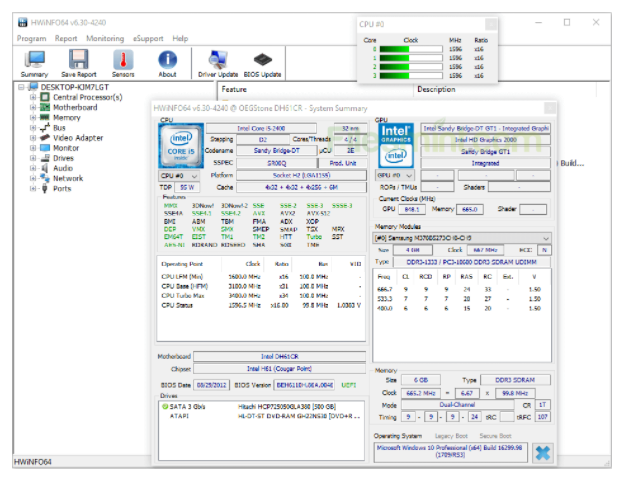Open the Help menu

pos(180,38)
